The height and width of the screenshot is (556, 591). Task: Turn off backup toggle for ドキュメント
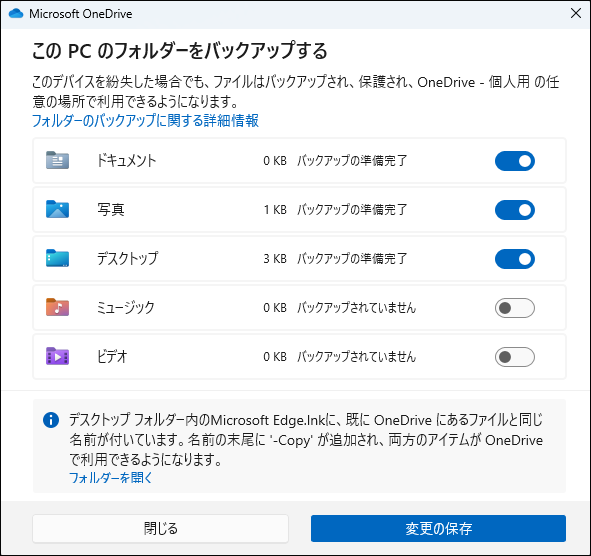click(514, 161)
